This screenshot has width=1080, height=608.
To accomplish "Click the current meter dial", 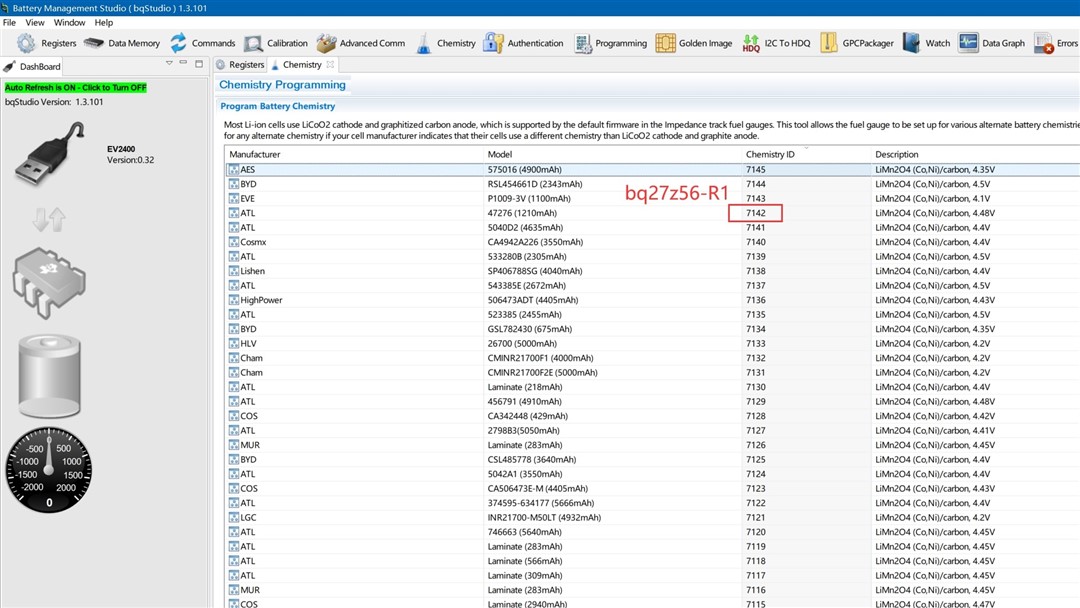I will point(49,470).
